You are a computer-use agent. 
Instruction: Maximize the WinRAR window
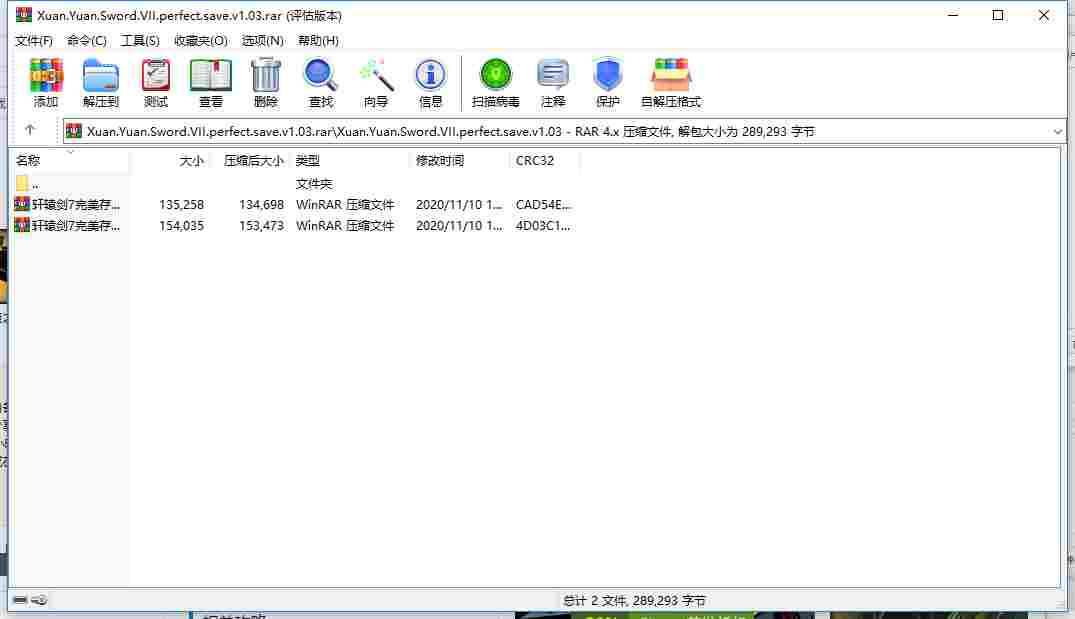click(998, 15)
